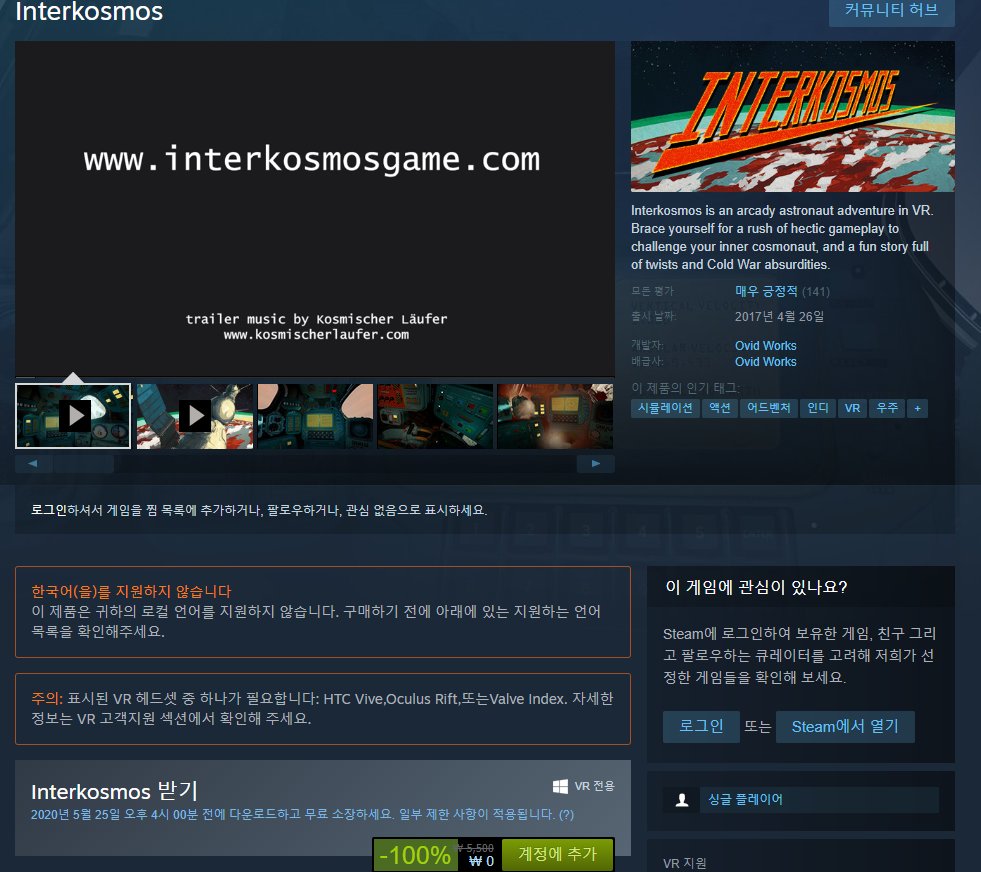This screenshot has height=872, width=981.
Task: Select the fifth screenshot thumbnail
Action: pyautogui.click(x=556, y=416)
